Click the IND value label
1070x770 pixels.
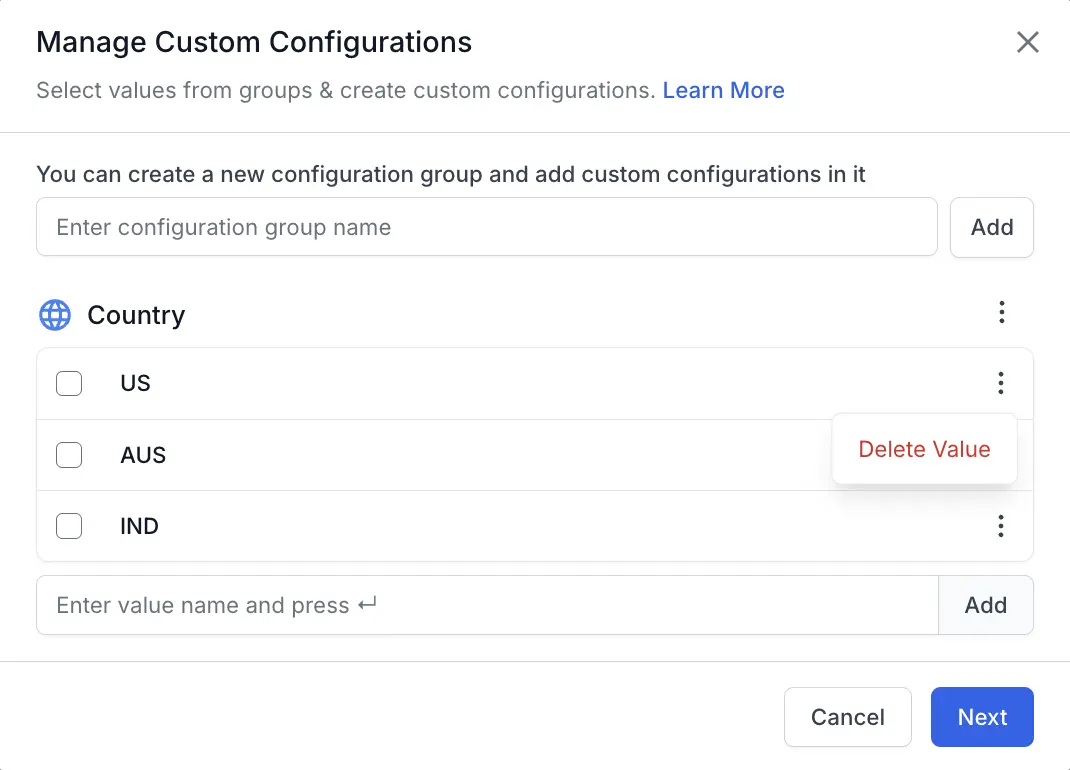pyautogui.click(x=139, y=526)
